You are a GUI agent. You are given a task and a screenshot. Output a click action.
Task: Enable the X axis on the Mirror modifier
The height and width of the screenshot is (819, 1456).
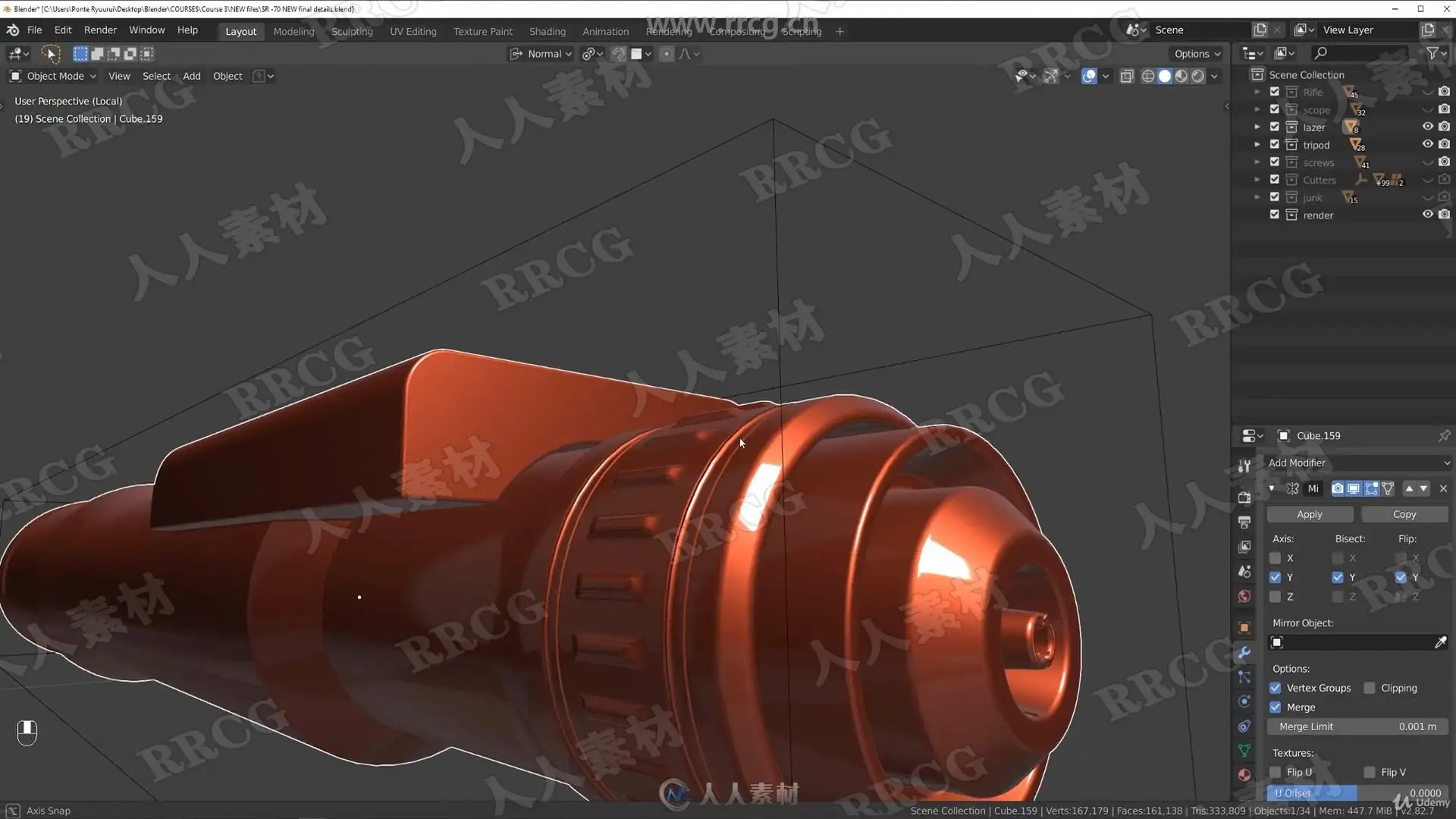click(x=1276, y=558)
